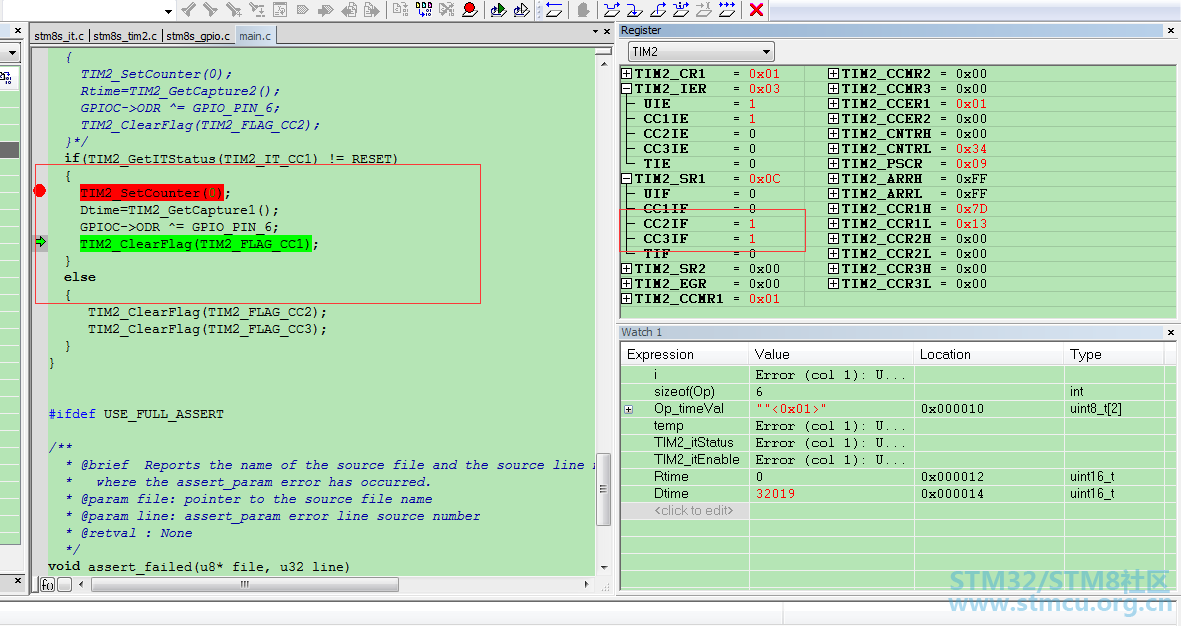Select the sizeof(Op) watch expression

684,391
